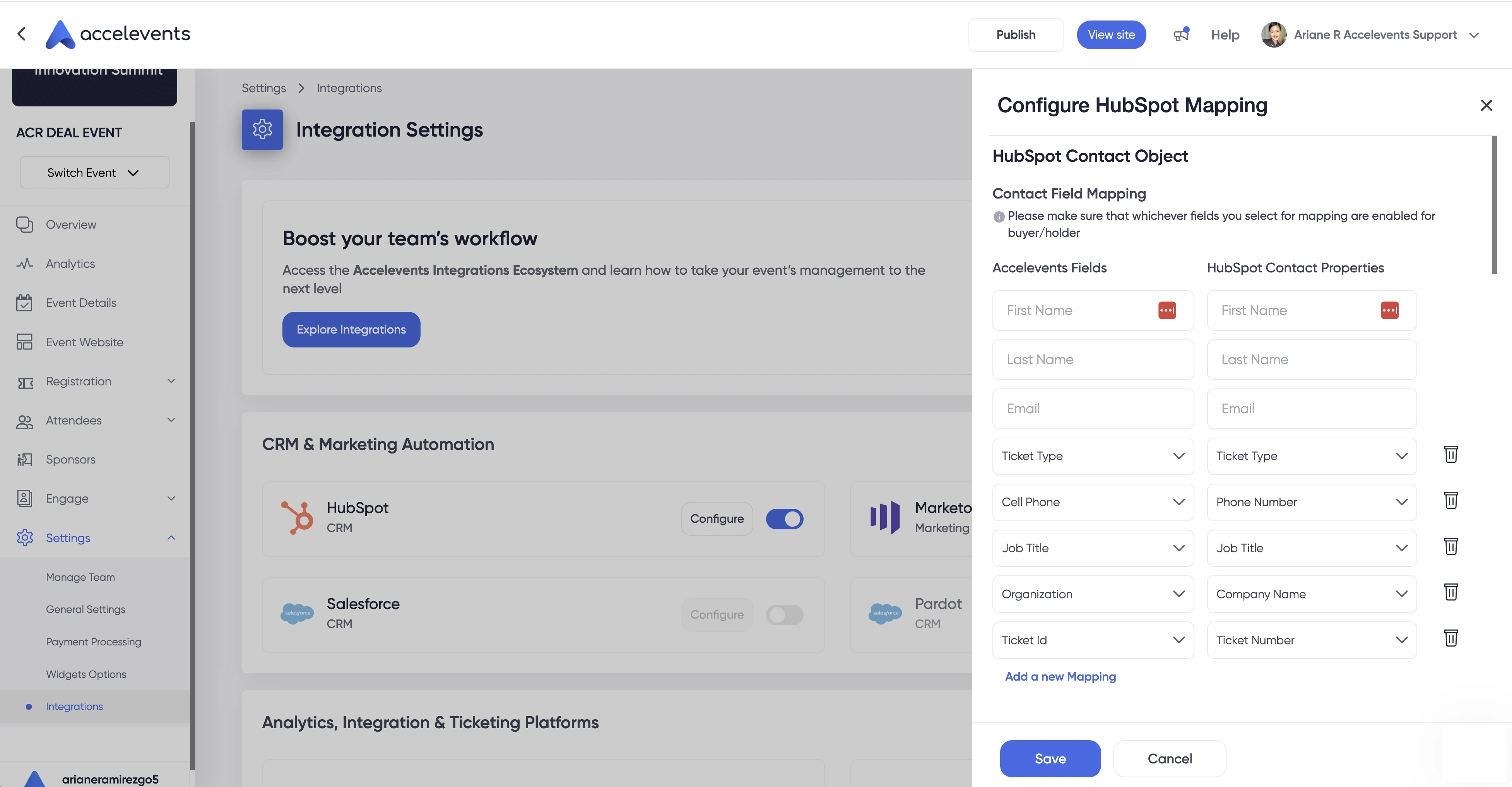
Task: Open the Company Name property dropdown
Action: [1311, 594]
